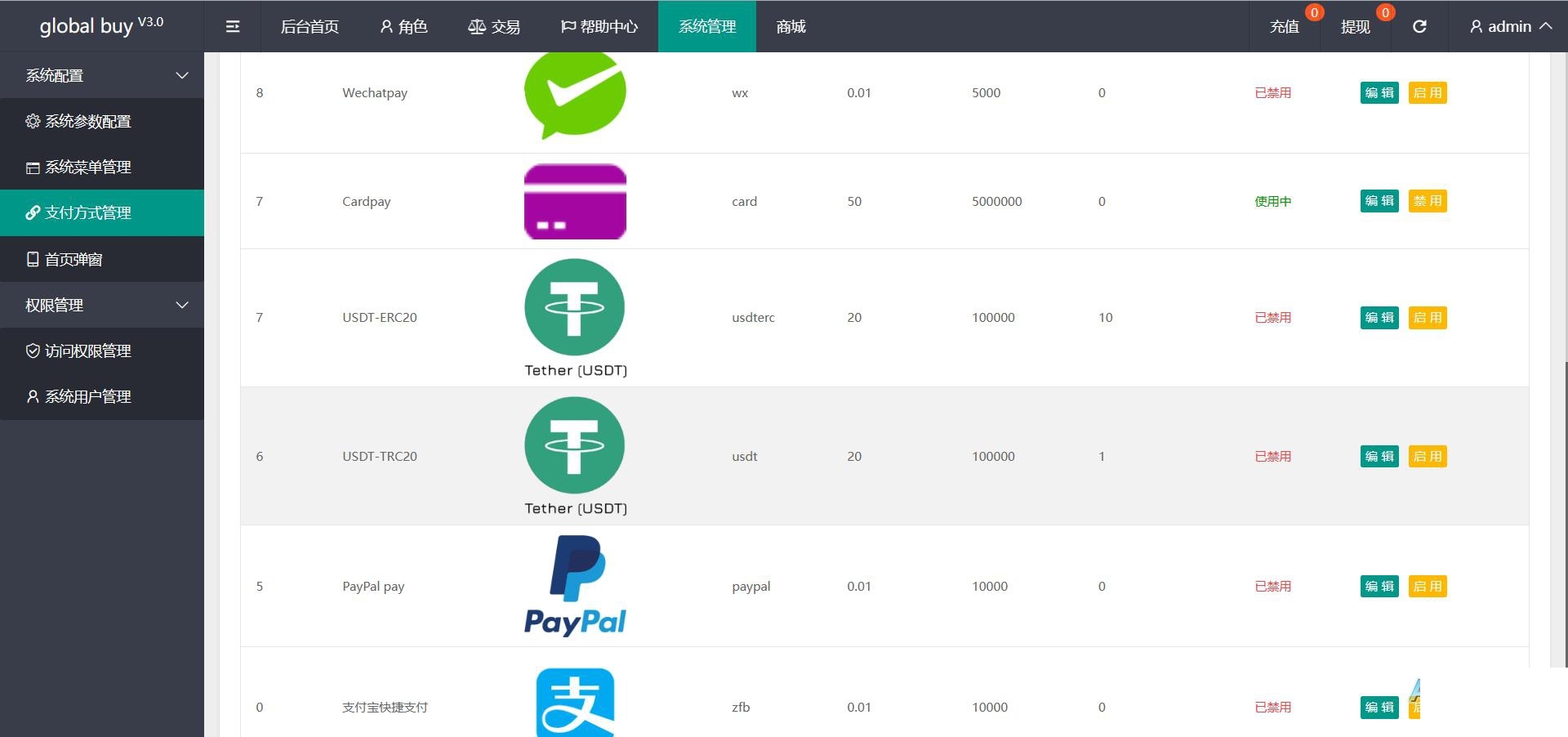The width and height of the screenshot is (1568, 737).
Task: Click the vertical page scrollbar
Action: 1564,515
